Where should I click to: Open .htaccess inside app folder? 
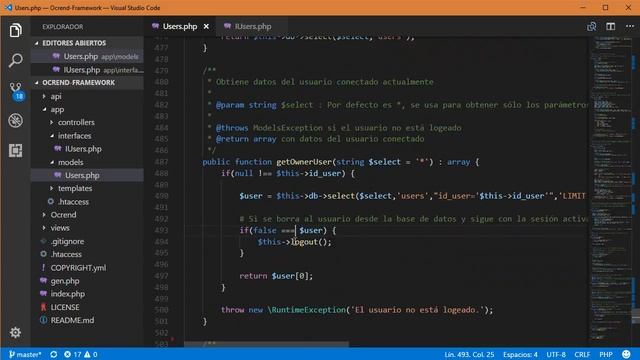click(87, 202)
